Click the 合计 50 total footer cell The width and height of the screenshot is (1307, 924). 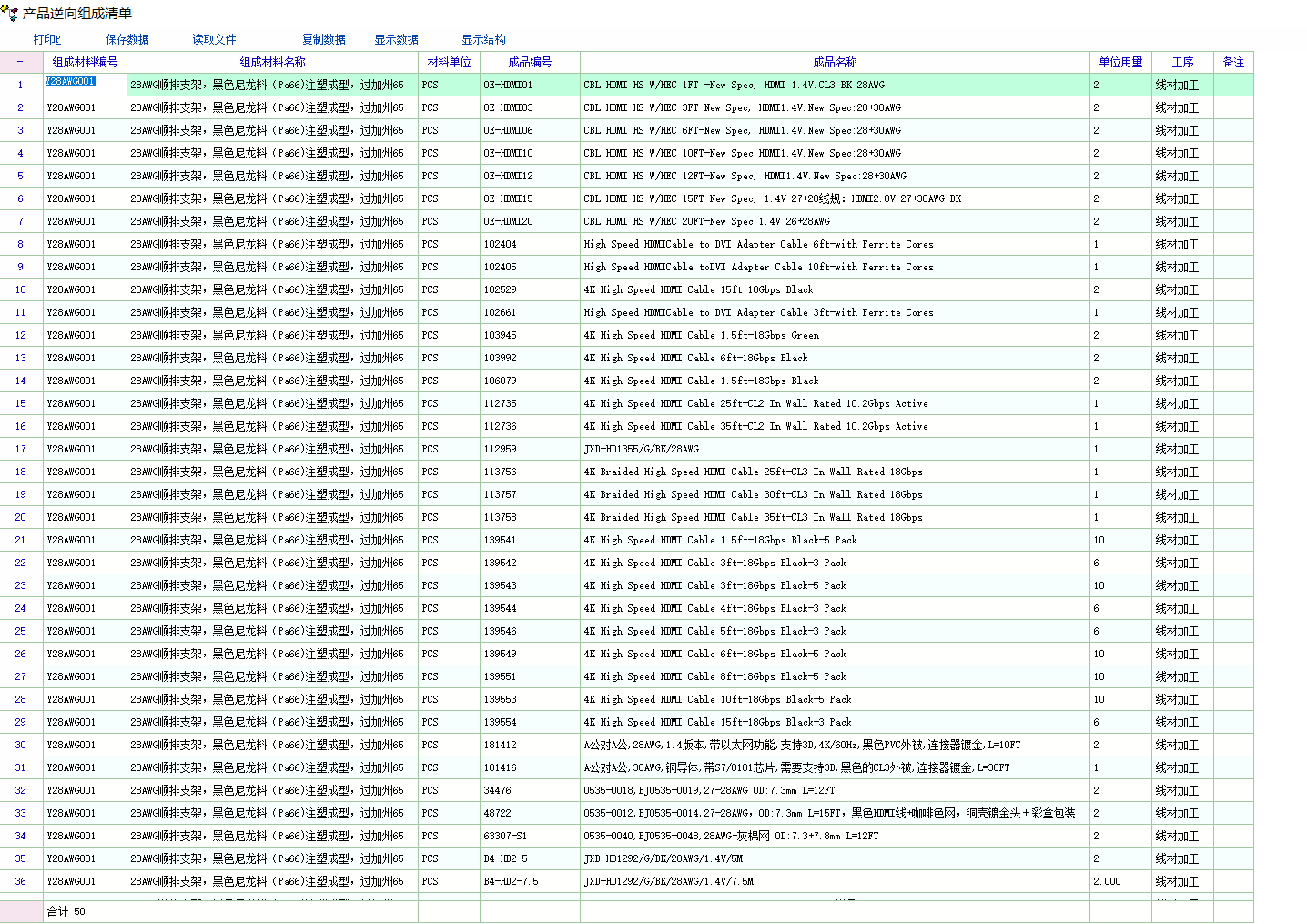(x=85, y=911)
